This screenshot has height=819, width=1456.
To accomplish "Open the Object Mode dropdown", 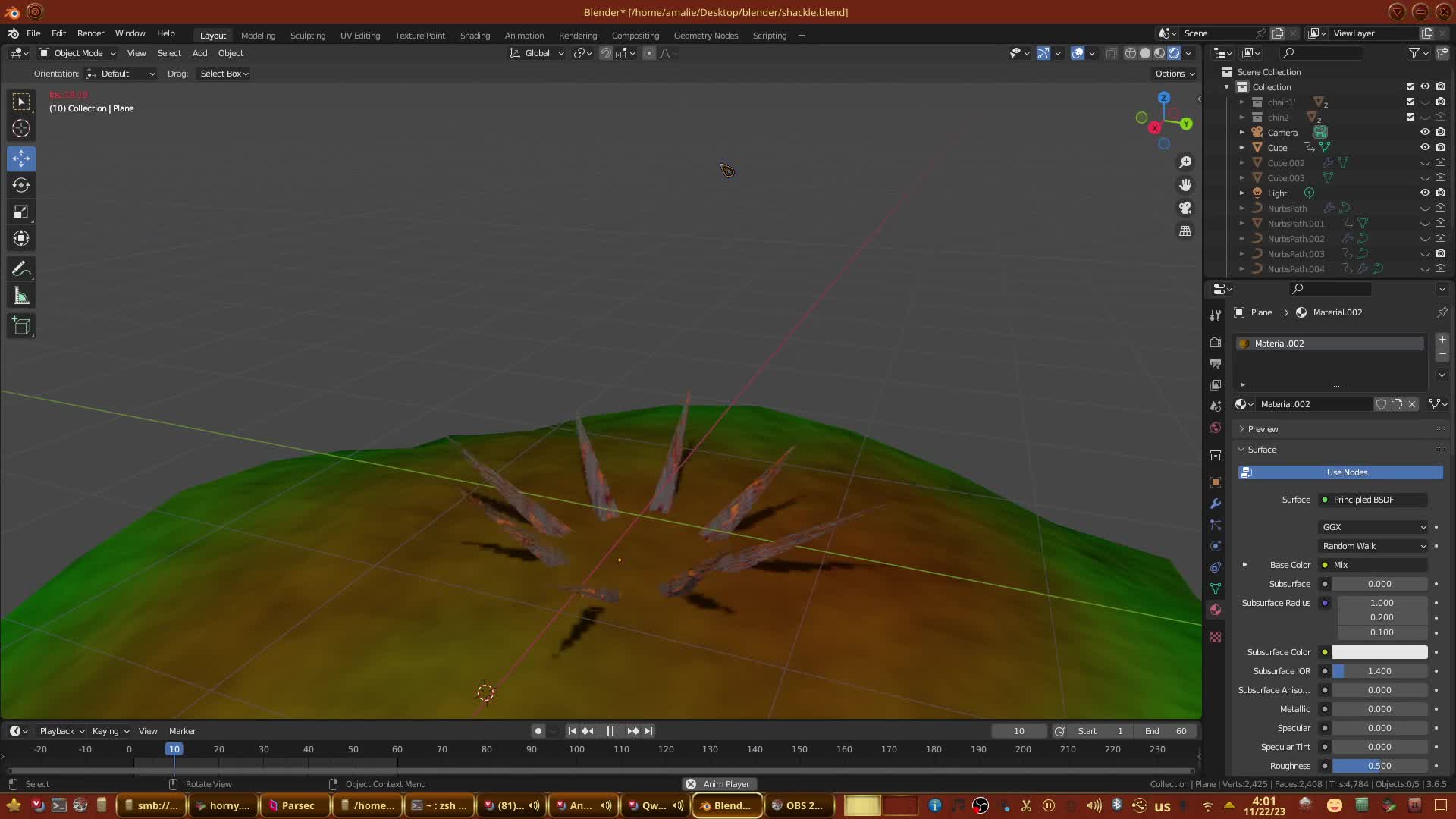I will [77, 53].
